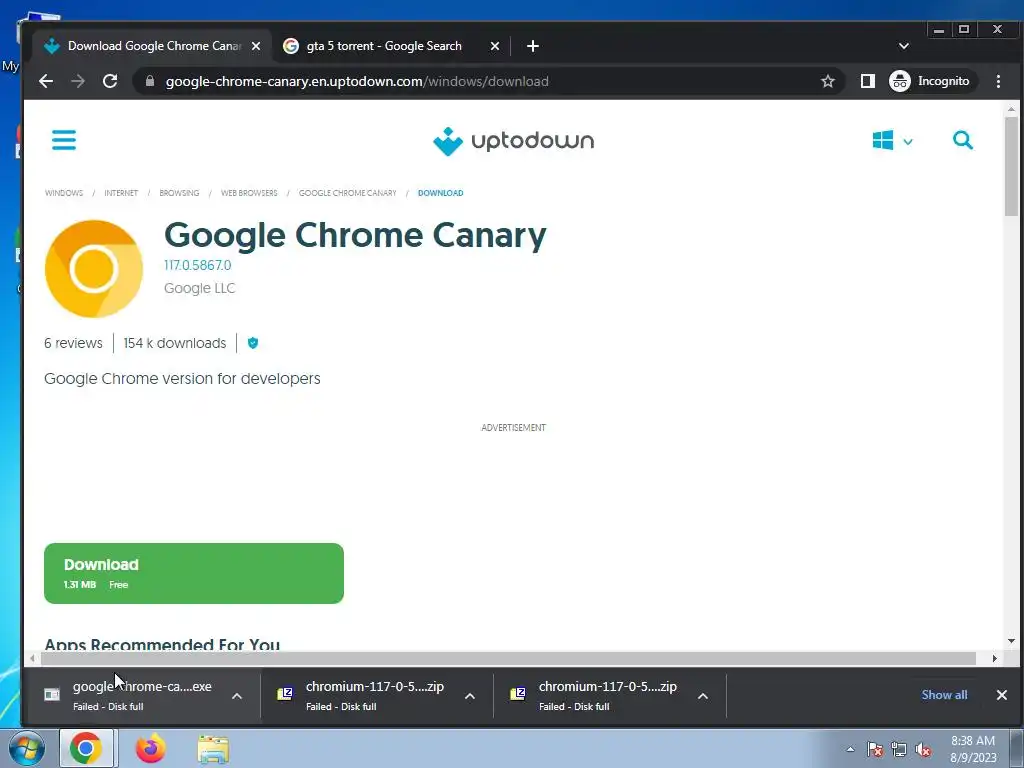Click the Action Center flag icon
This screenshot has width=1024, height=768.
(x=875, y=750)
